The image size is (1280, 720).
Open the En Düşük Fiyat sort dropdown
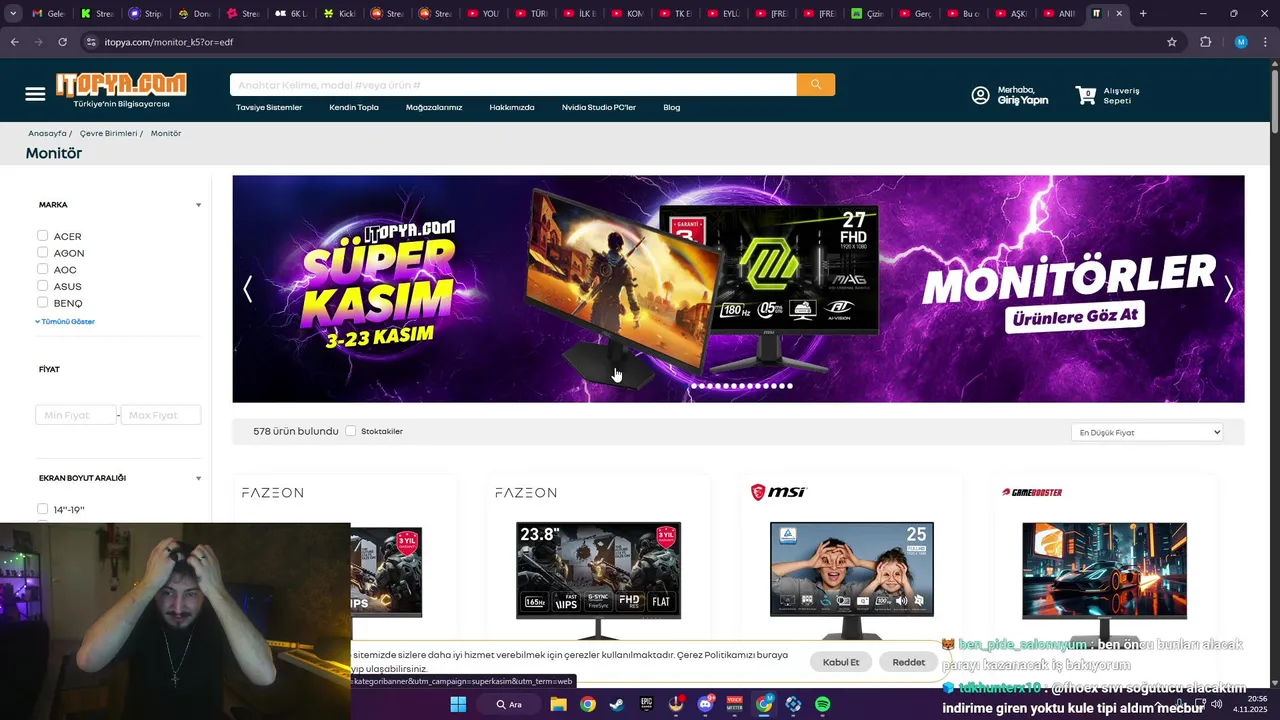pos(1147,432)
